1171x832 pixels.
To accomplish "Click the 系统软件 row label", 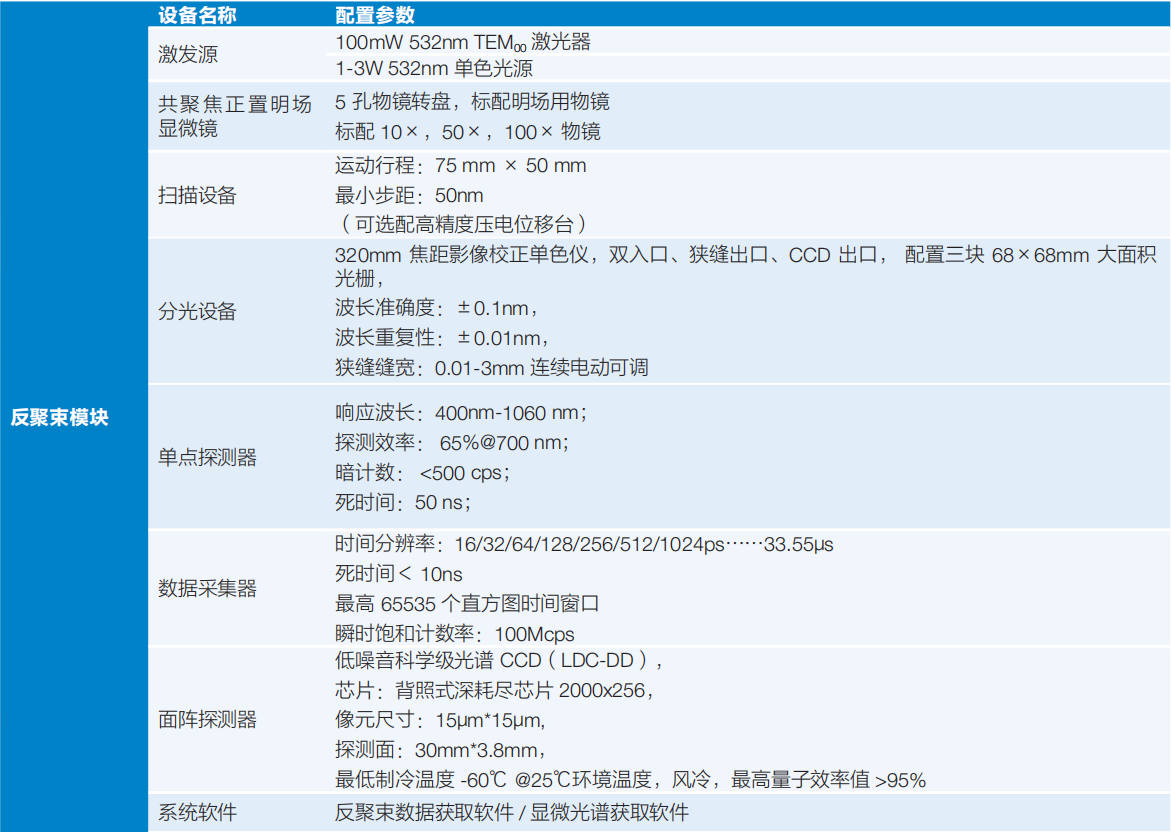I will tap(197, 812).
